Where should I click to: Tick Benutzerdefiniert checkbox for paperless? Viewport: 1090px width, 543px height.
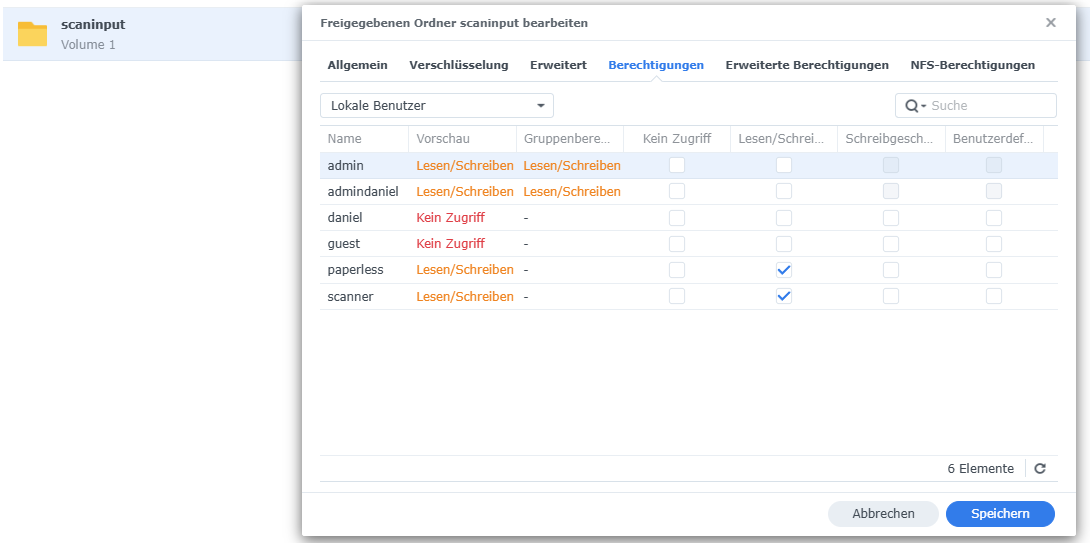(x=994, y=270)
